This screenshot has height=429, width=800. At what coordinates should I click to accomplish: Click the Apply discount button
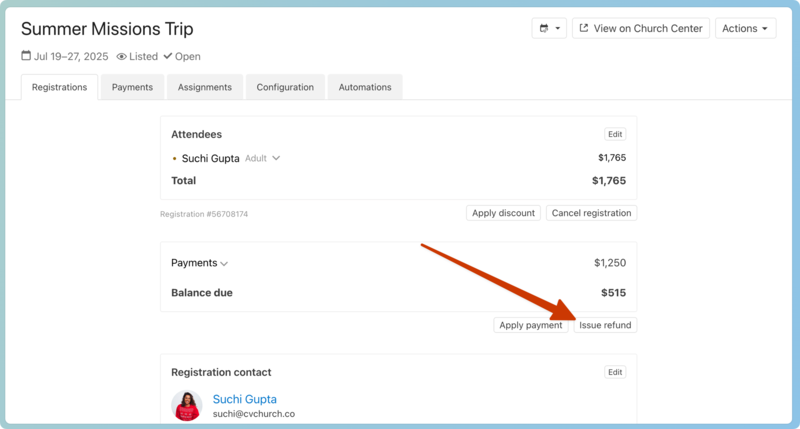(x=504, y=213)
